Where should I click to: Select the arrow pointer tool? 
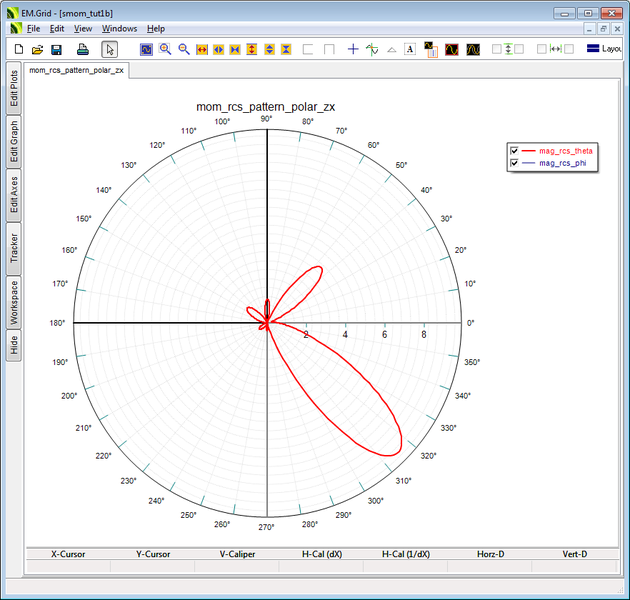(x=110, y=49)
